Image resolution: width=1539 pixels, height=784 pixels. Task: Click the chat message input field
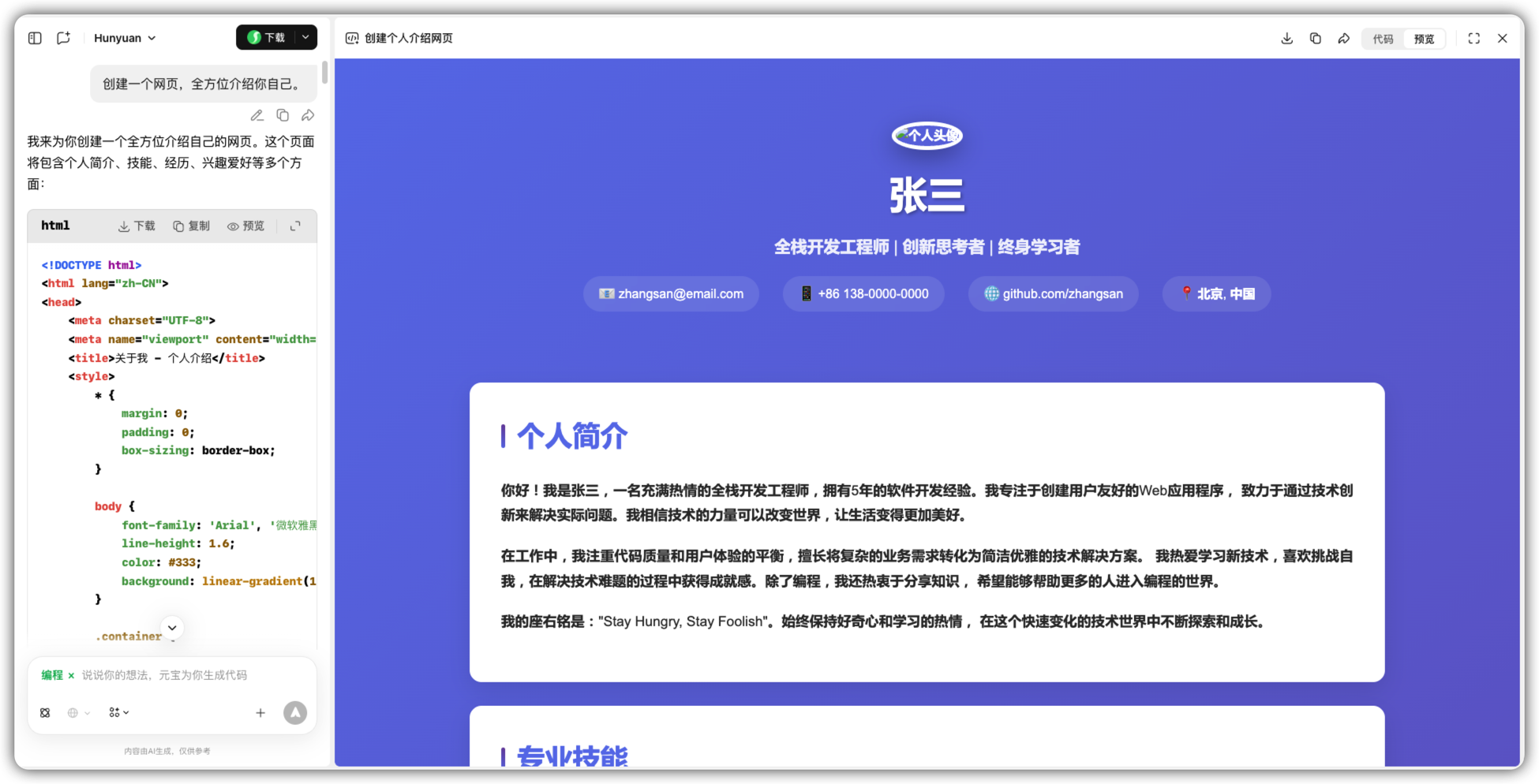pos(182,676)
